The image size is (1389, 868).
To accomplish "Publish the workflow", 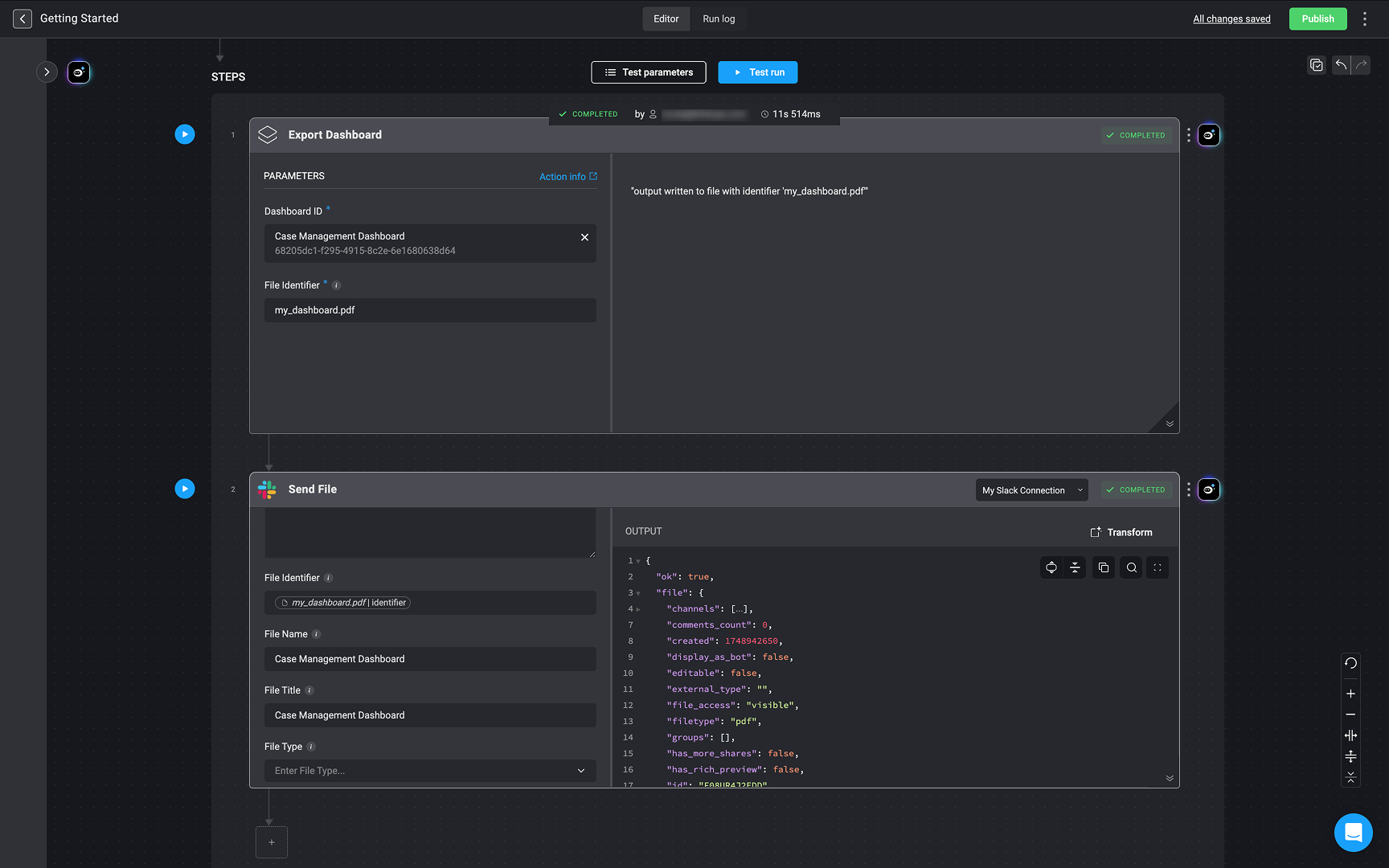I will pyautogui.click(x=1317, y=18).
